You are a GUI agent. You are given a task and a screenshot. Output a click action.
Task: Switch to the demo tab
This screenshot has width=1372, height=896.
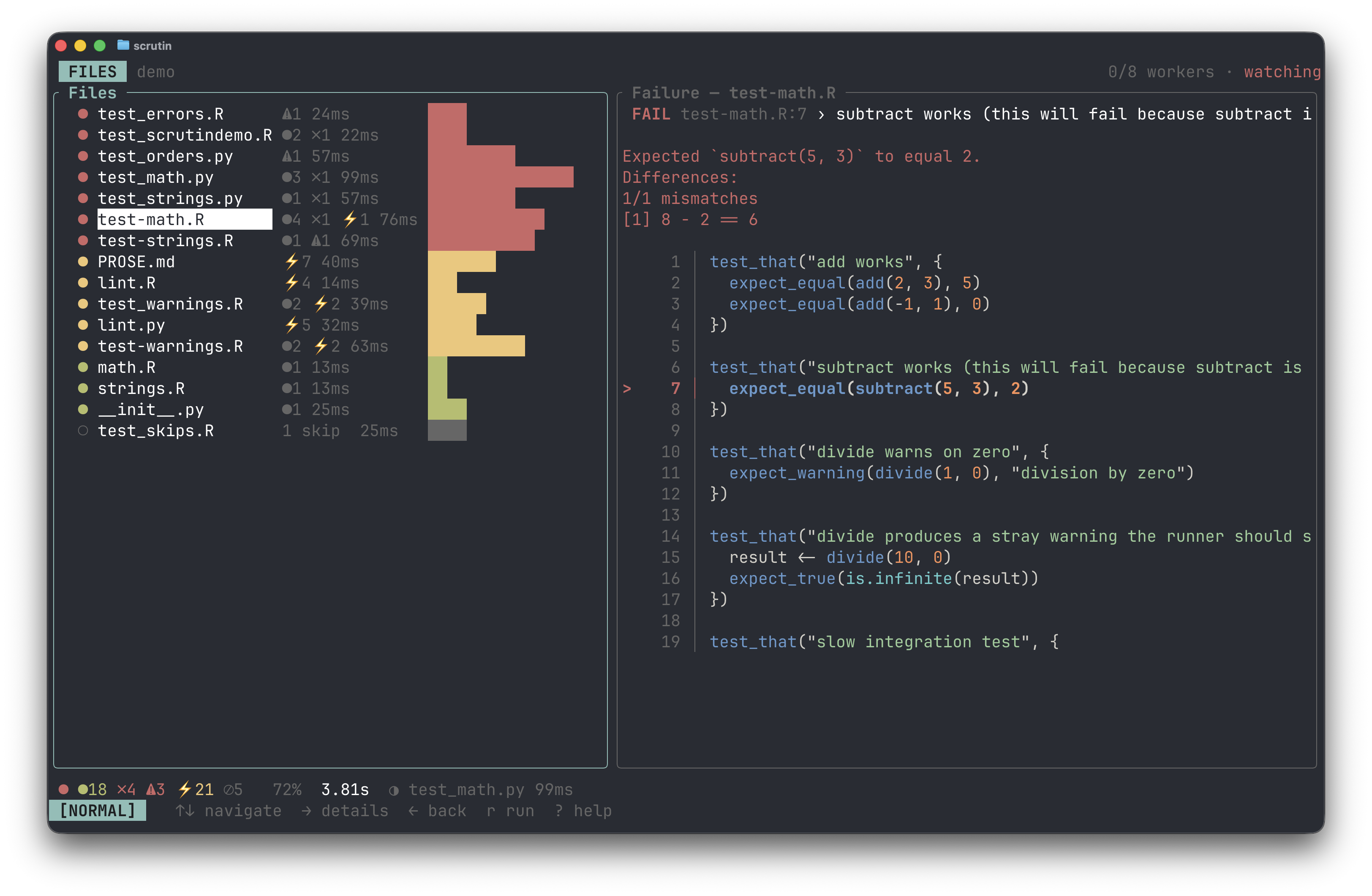155,71
